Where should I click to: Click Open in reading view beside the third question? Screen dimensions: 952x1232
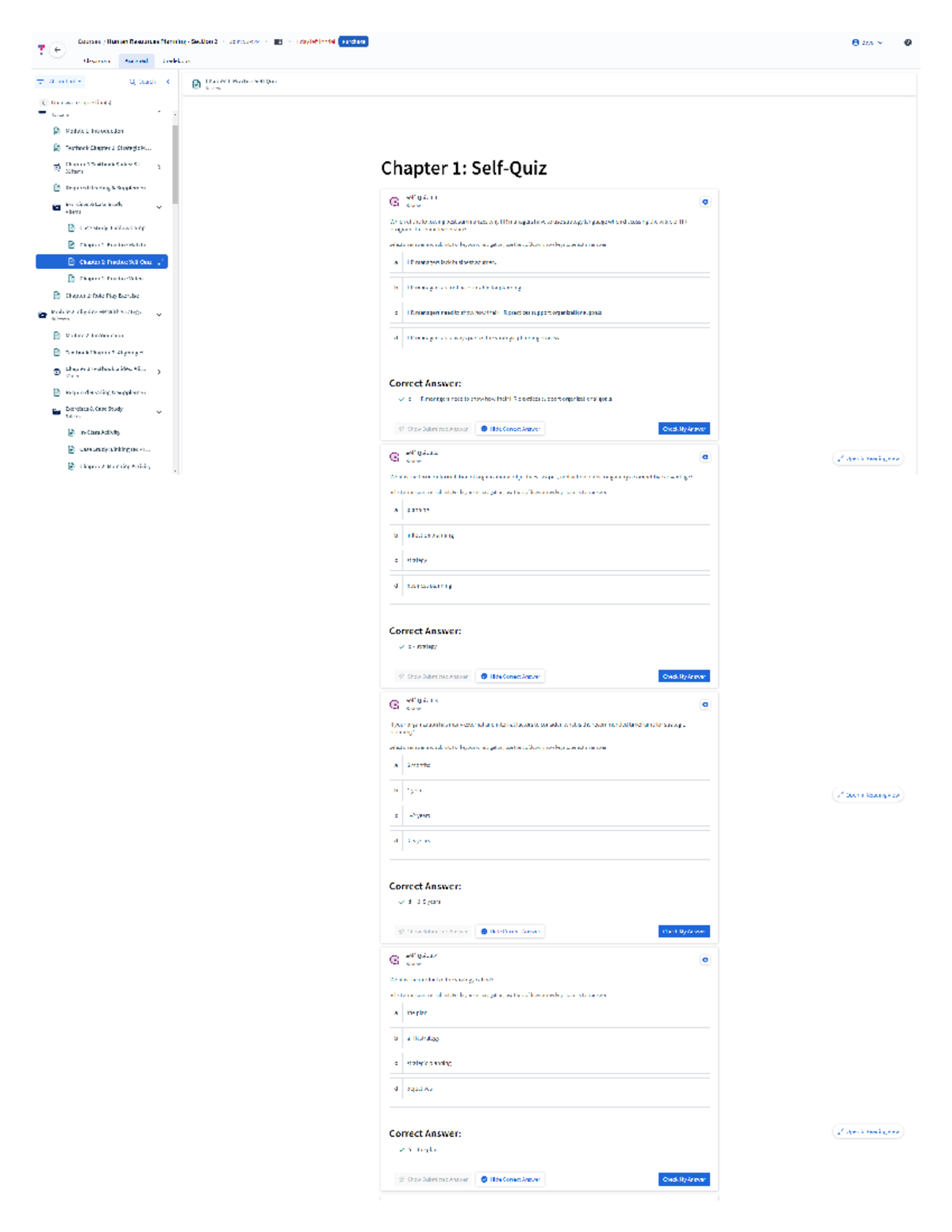tap(868, 795)
